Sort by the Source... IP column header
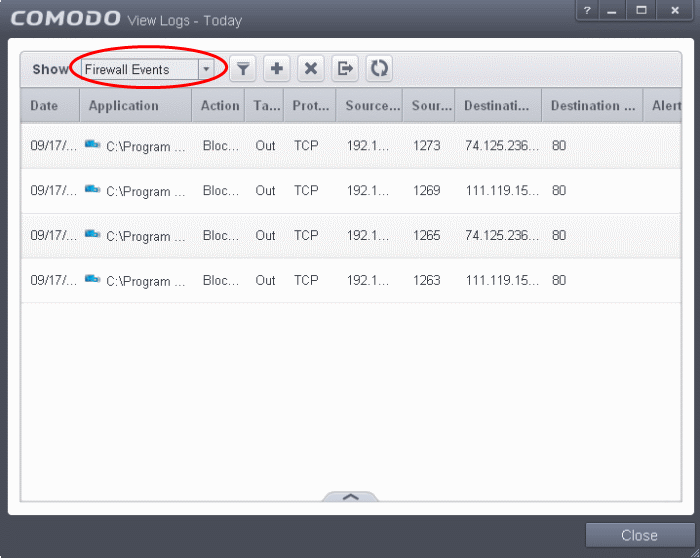This screenshot has height=558, width=700. click(370, 106)
